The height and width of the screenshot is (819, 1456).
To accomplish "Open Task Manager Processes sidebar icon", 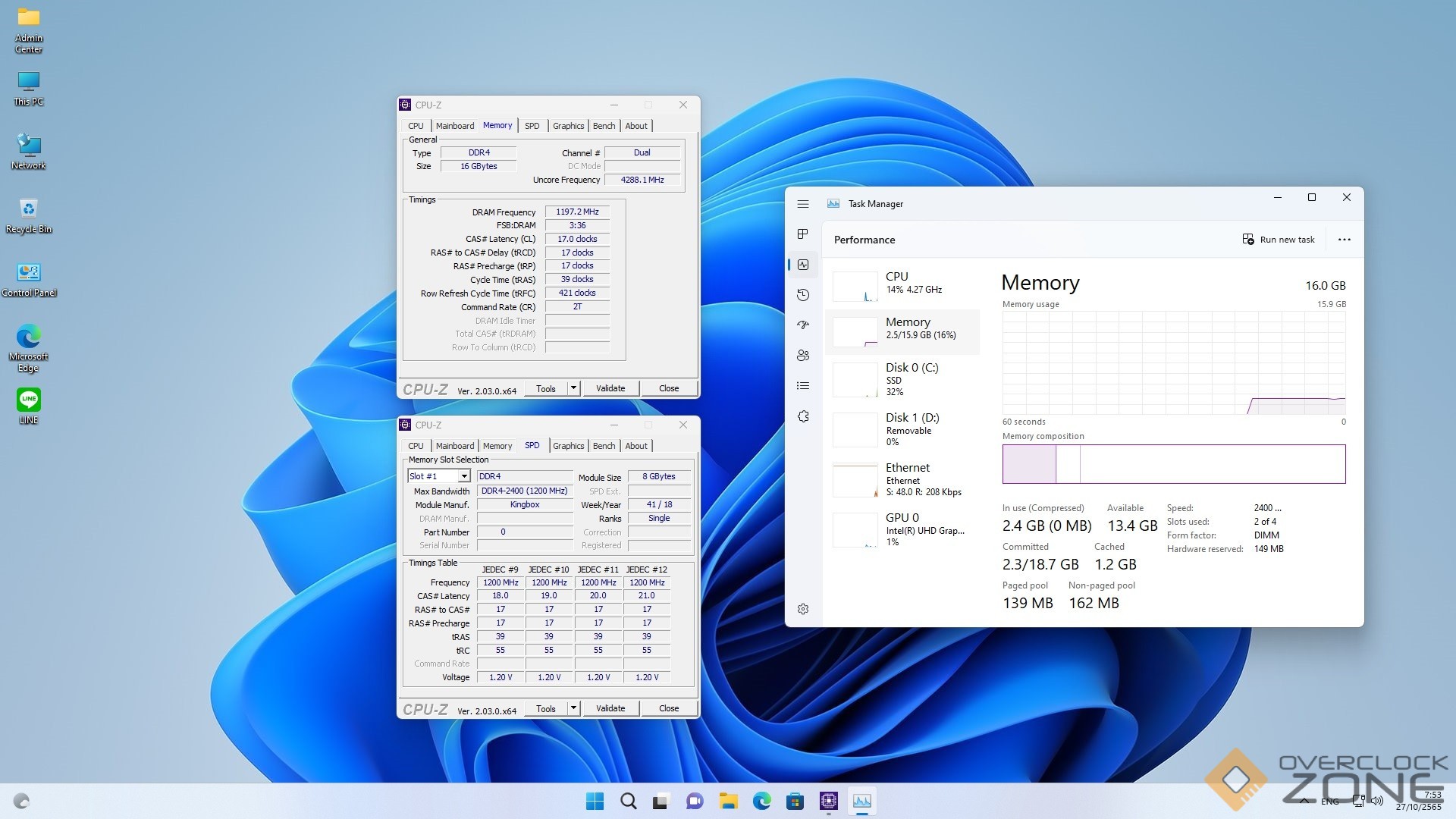I will pos(803,234).
